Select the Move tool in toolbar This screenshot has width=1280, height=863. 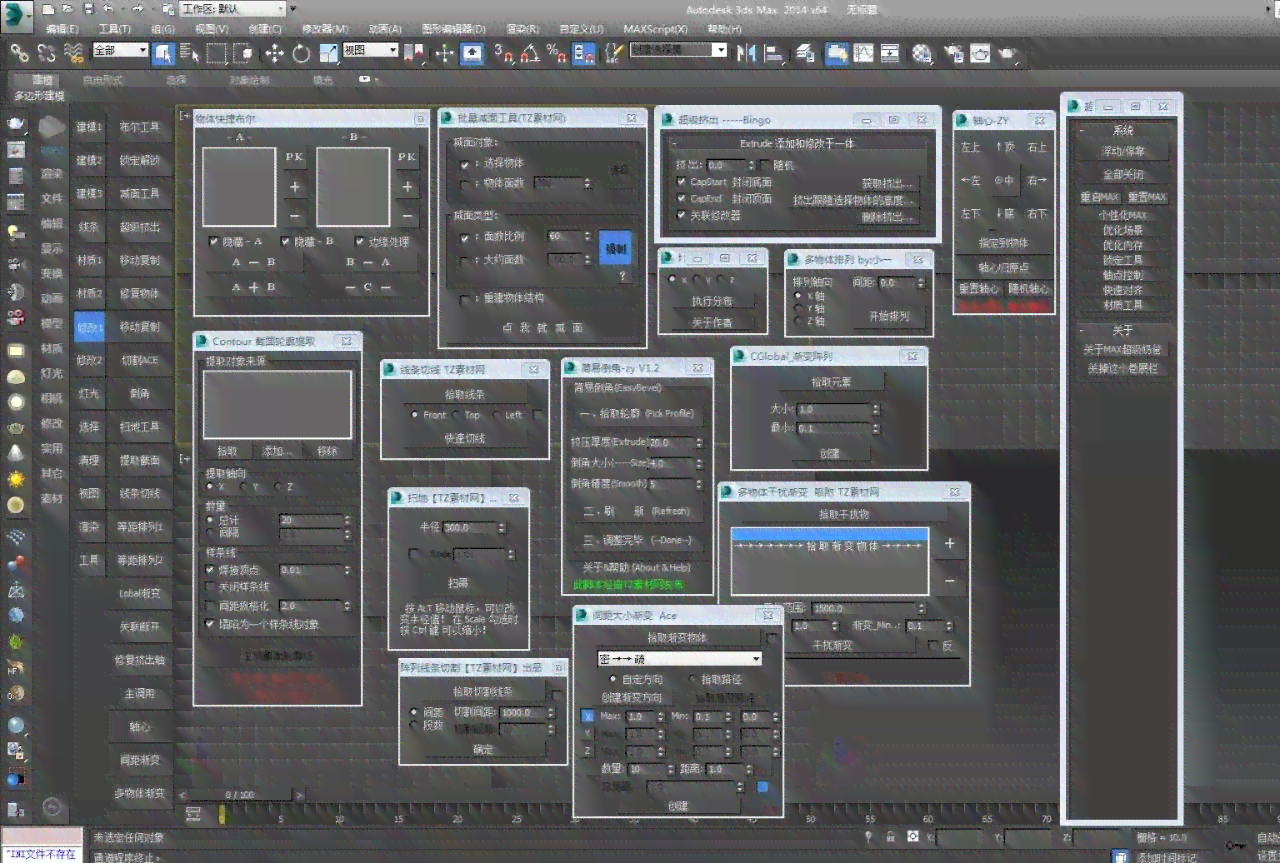(x=274, y=52)
